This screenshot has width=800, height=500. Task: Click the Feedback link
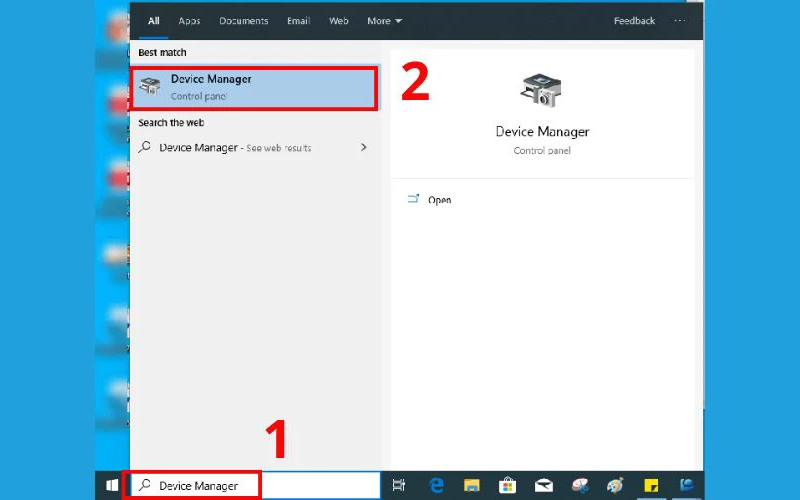[634, 21]
